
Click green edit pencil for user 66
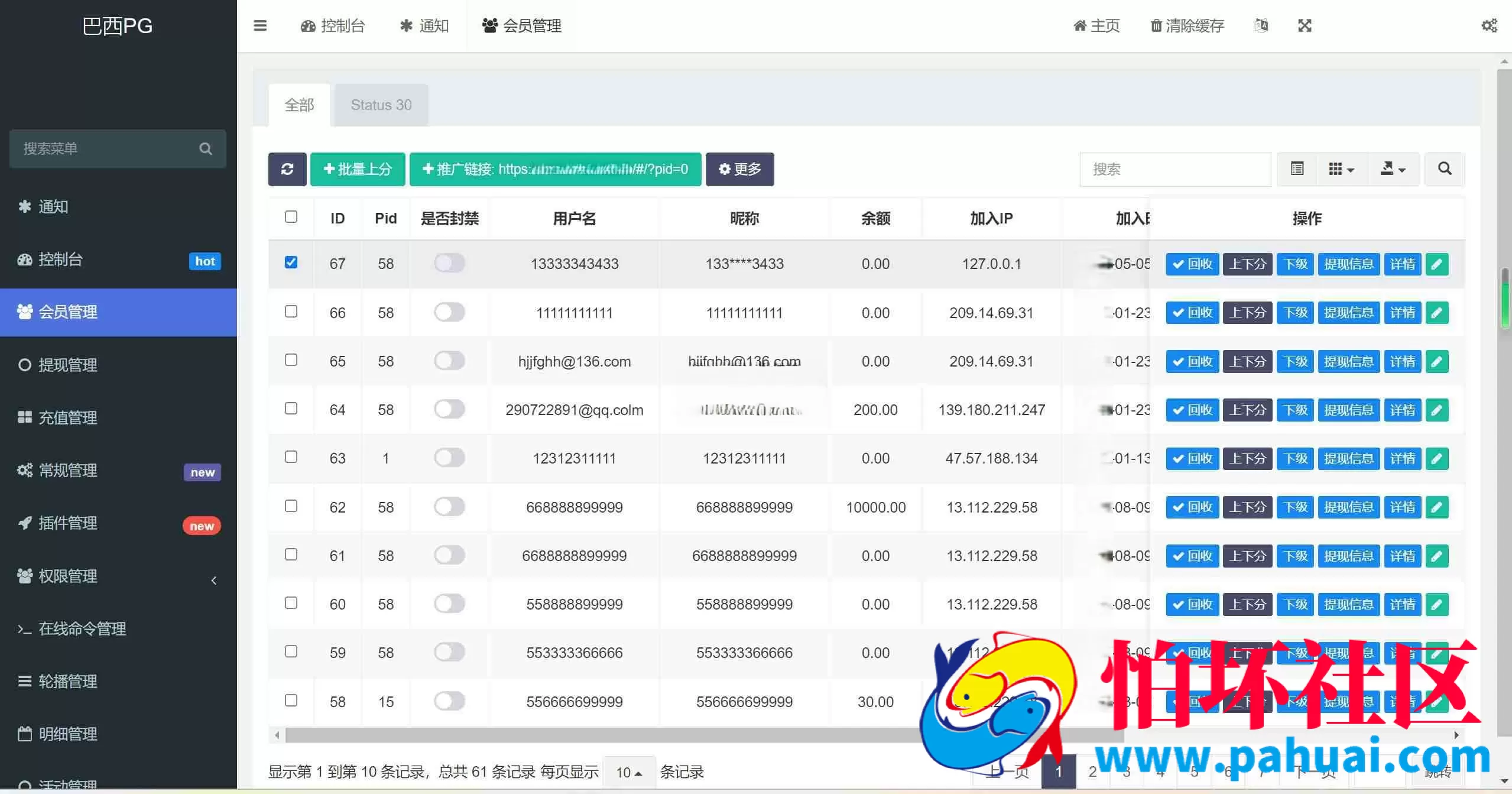[1437, 313]
